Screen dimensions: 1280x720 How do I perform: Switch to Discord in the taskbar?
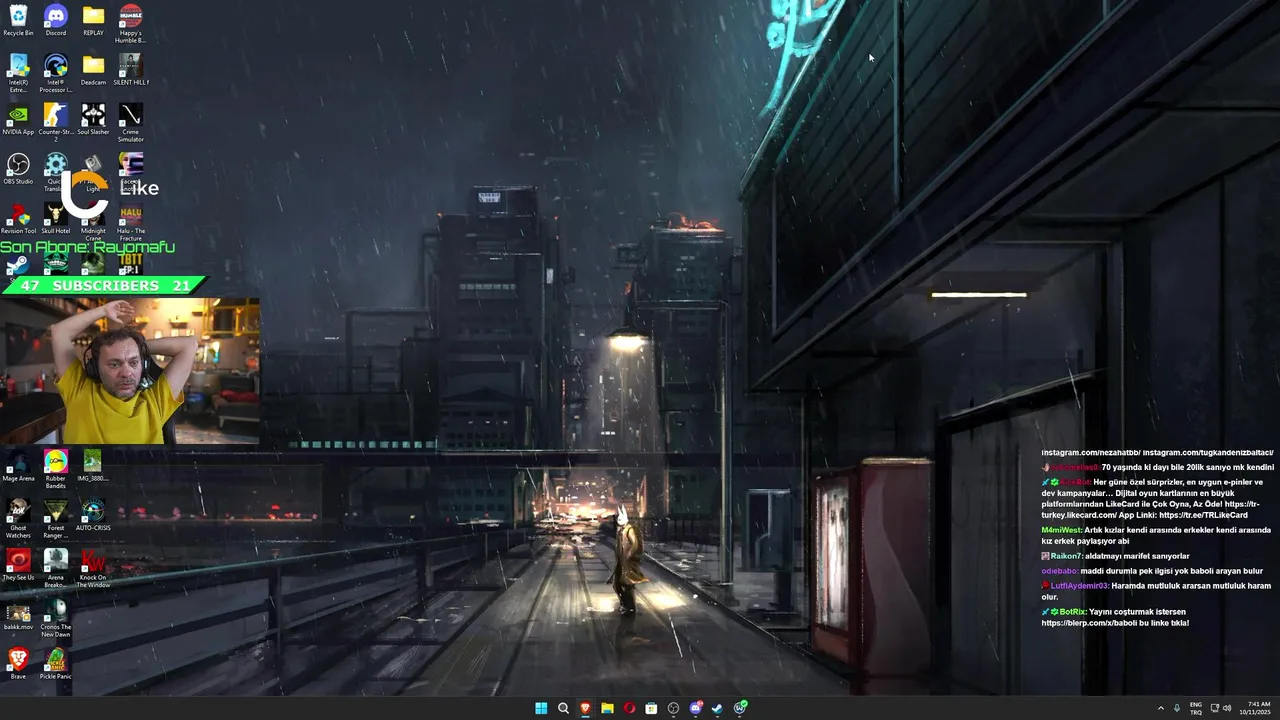696,708
